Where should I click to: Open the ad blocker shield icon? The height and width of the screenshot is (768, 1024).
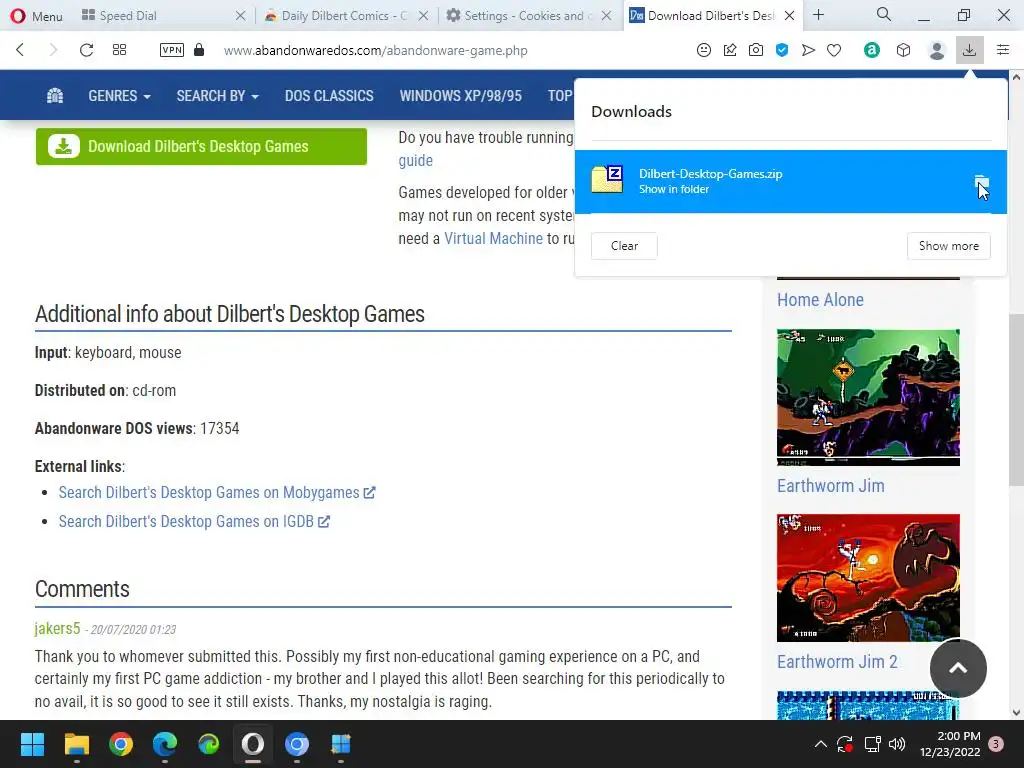(x=782, y=50)
